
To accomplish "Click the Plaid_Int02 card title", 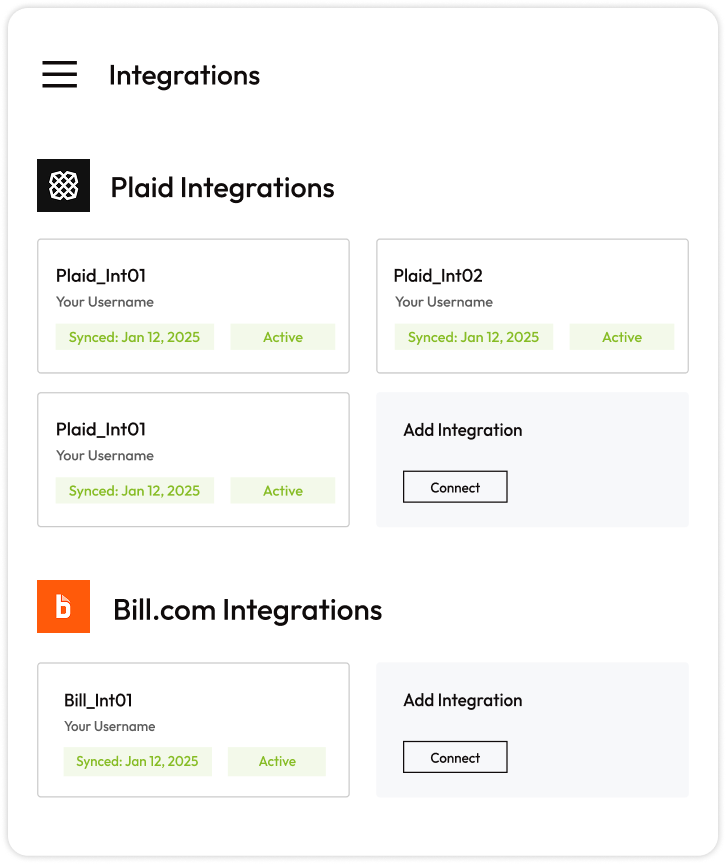I will [x=438, y=276].
